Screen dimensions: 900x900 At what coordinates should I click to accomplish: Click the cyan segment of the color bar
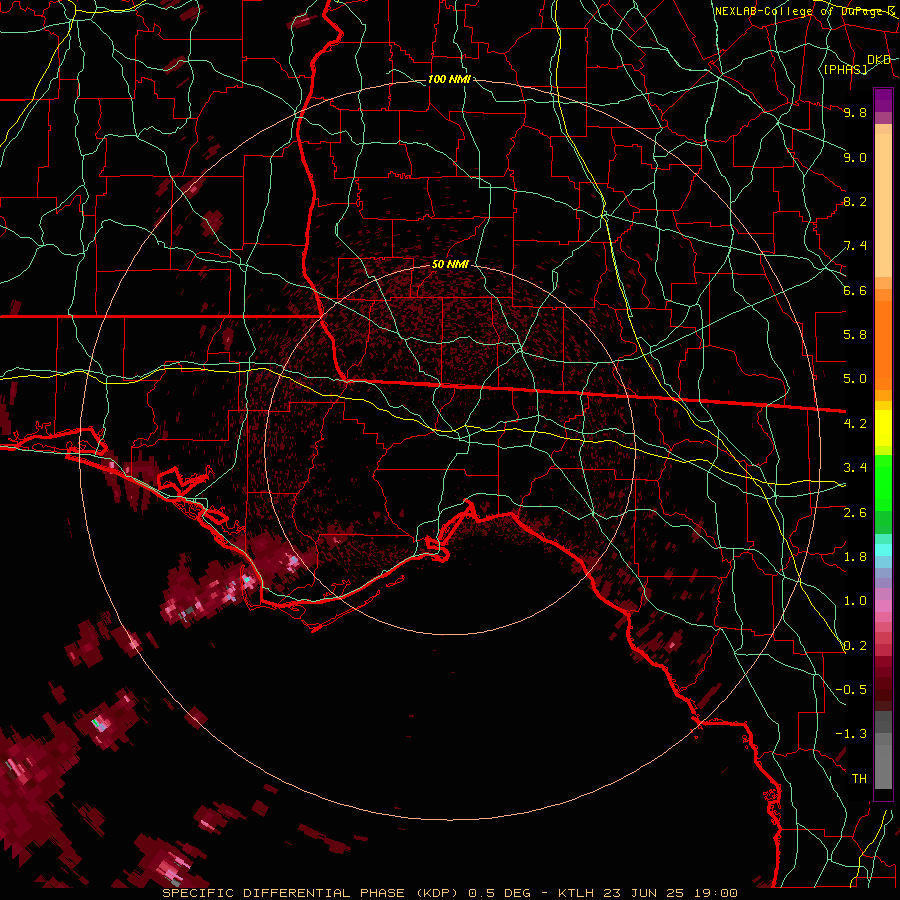point(883,550)
